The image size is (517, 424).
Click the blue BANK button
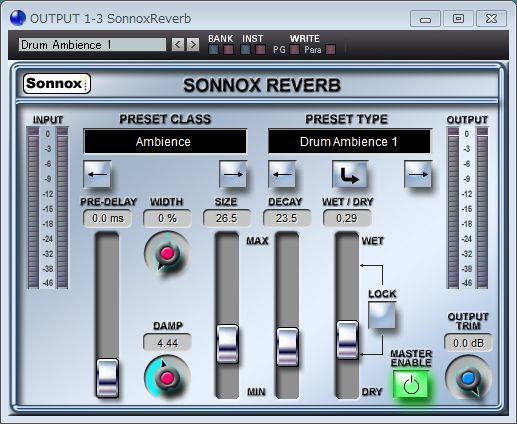point(213,50)
